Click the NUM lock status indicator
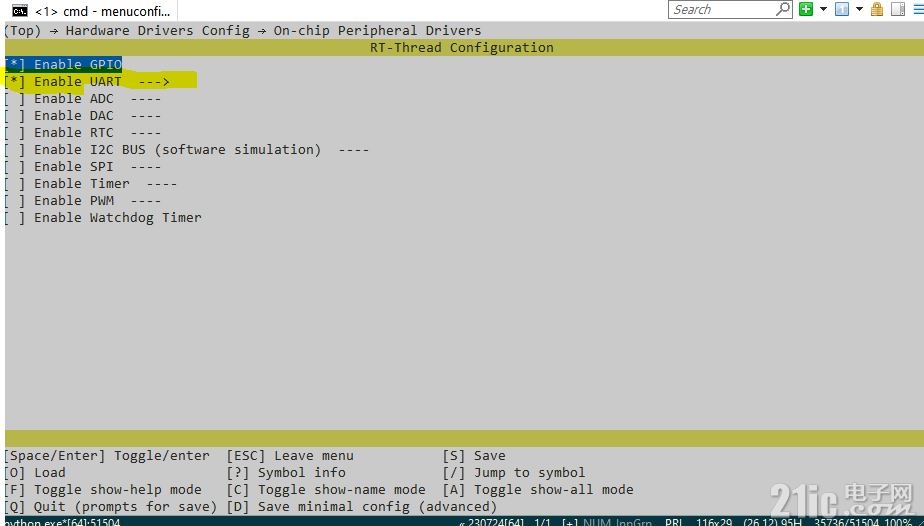The image size is (924, 526). tap(596, 522)
